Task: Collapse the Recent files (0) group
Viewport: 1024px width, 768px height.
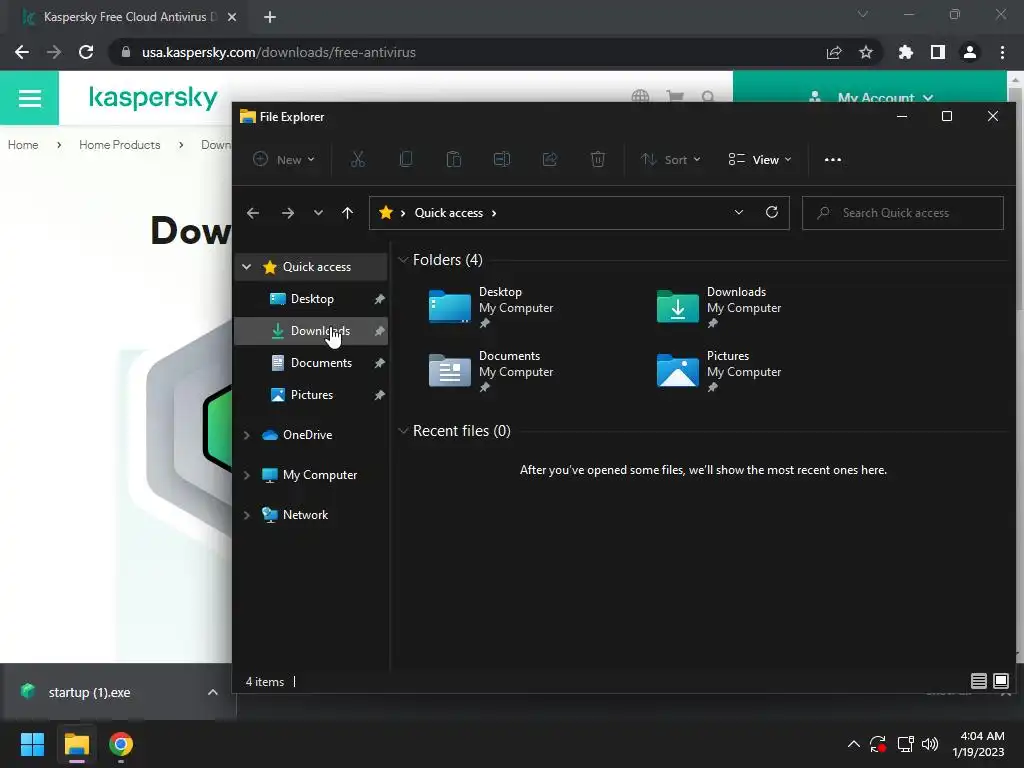Action: tap(403, 430)
